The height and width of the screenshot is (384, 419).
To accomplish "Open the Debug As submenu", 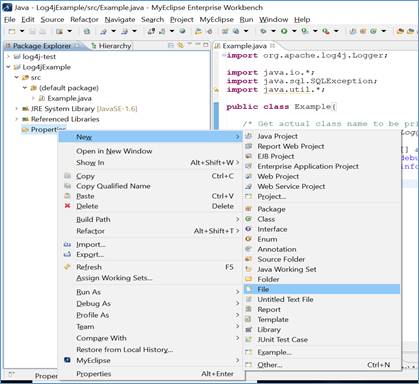I will click(x=152, y=304).
